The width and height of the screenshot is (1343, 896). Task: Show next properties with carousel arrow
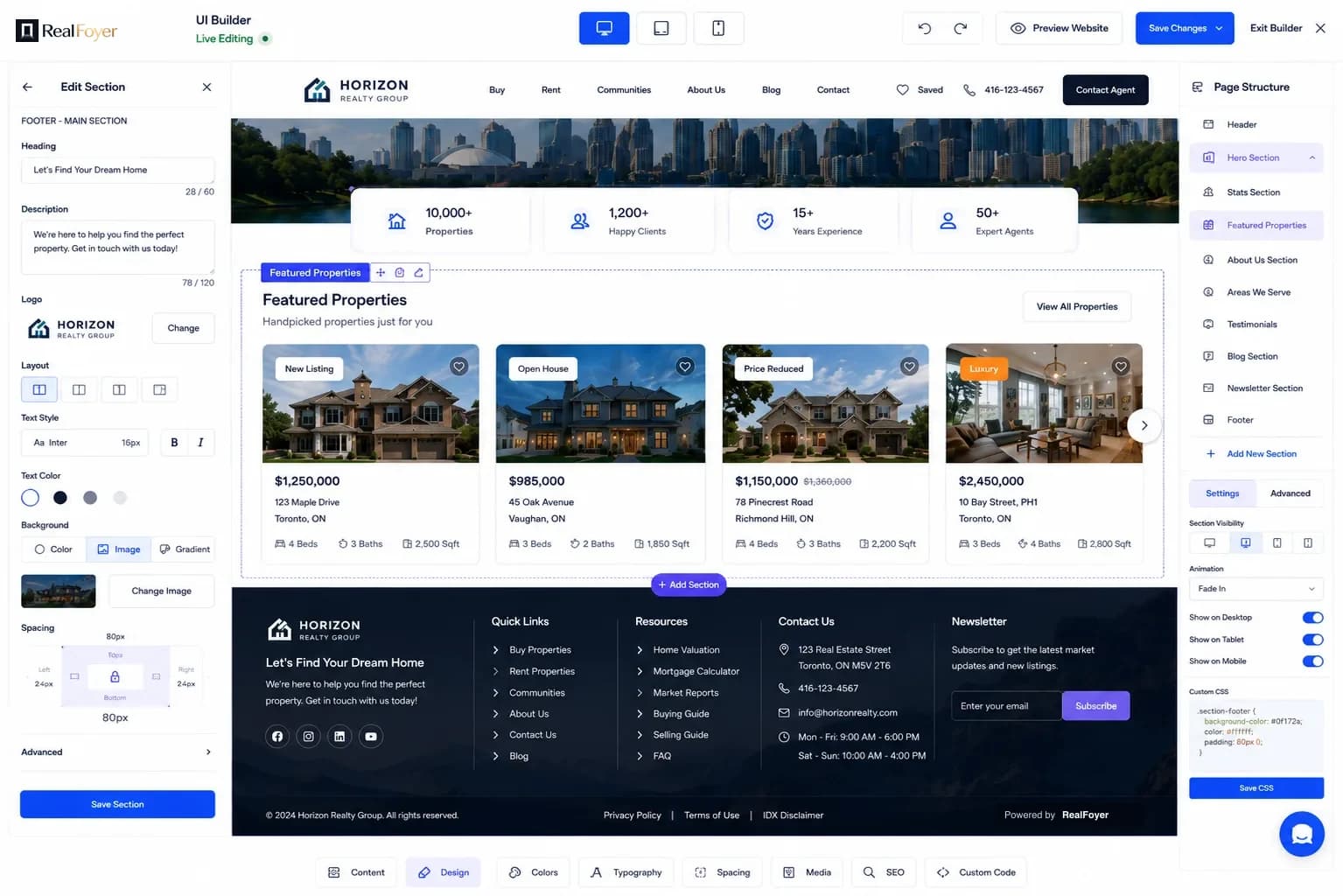pyautogui.click(x=1144, y=425)
